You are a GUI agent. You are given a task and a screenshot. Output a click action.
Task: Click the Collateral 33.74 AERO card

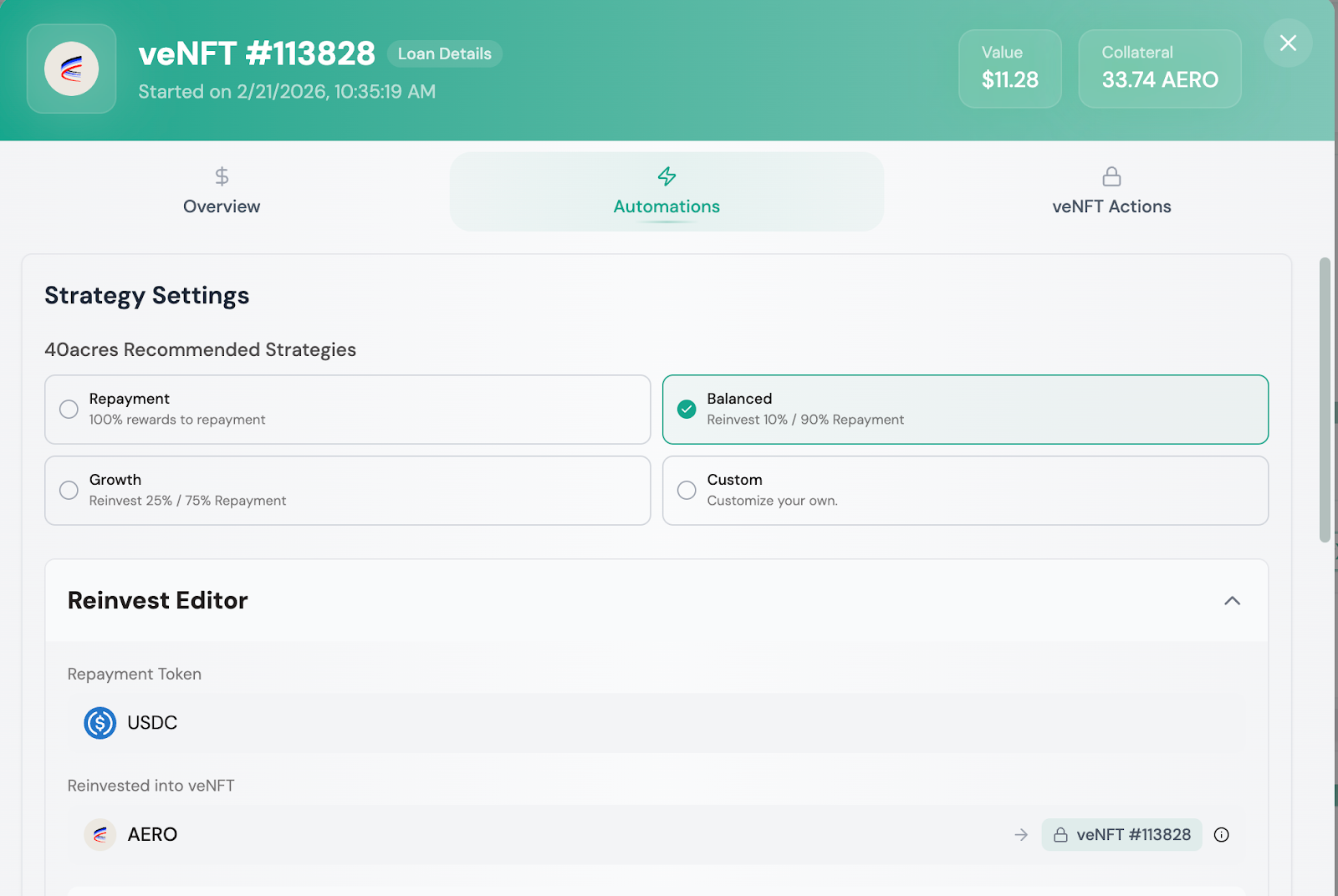coord(1159,69)
